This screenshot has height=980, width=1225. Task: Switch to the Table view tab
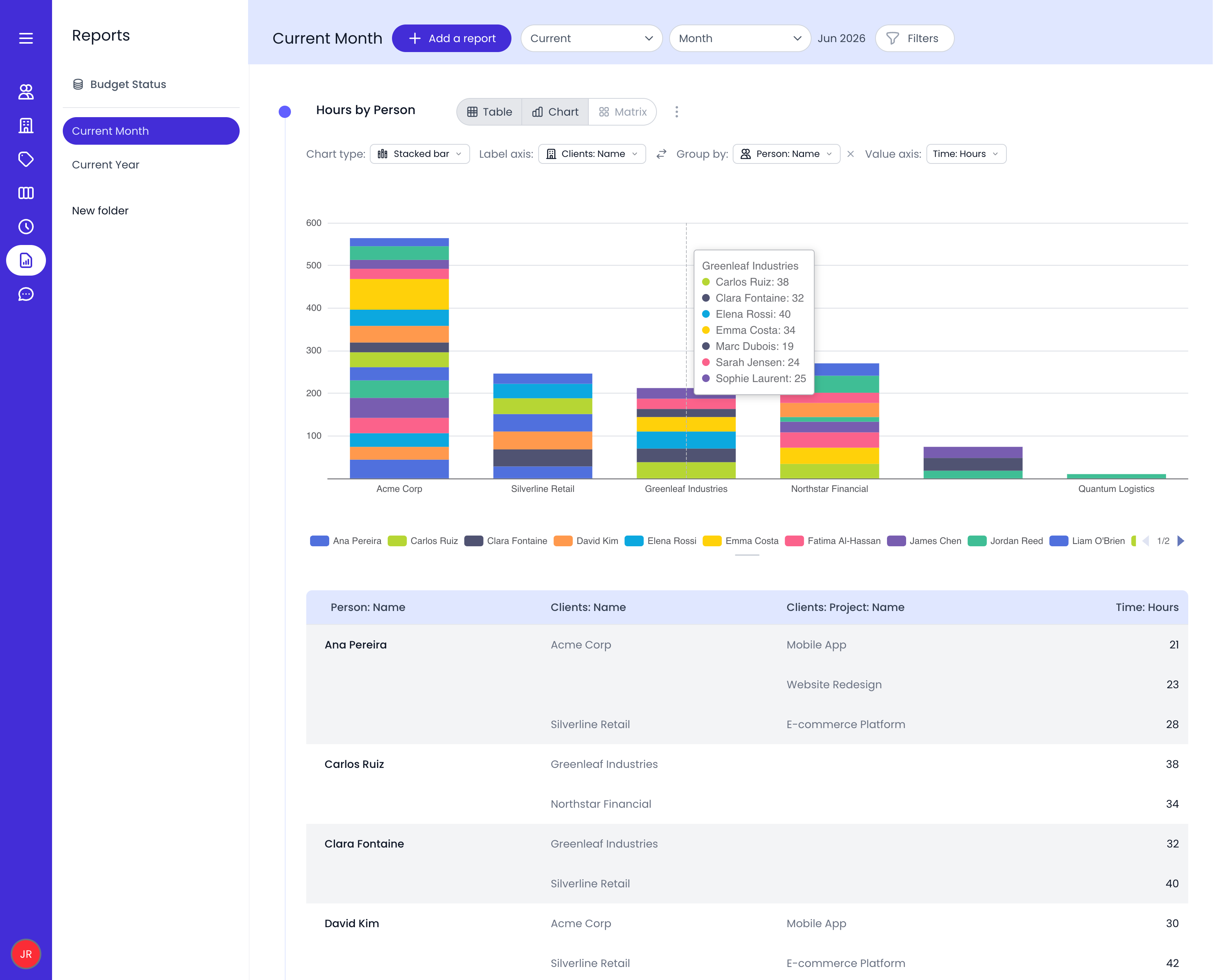tap(489, 112)
